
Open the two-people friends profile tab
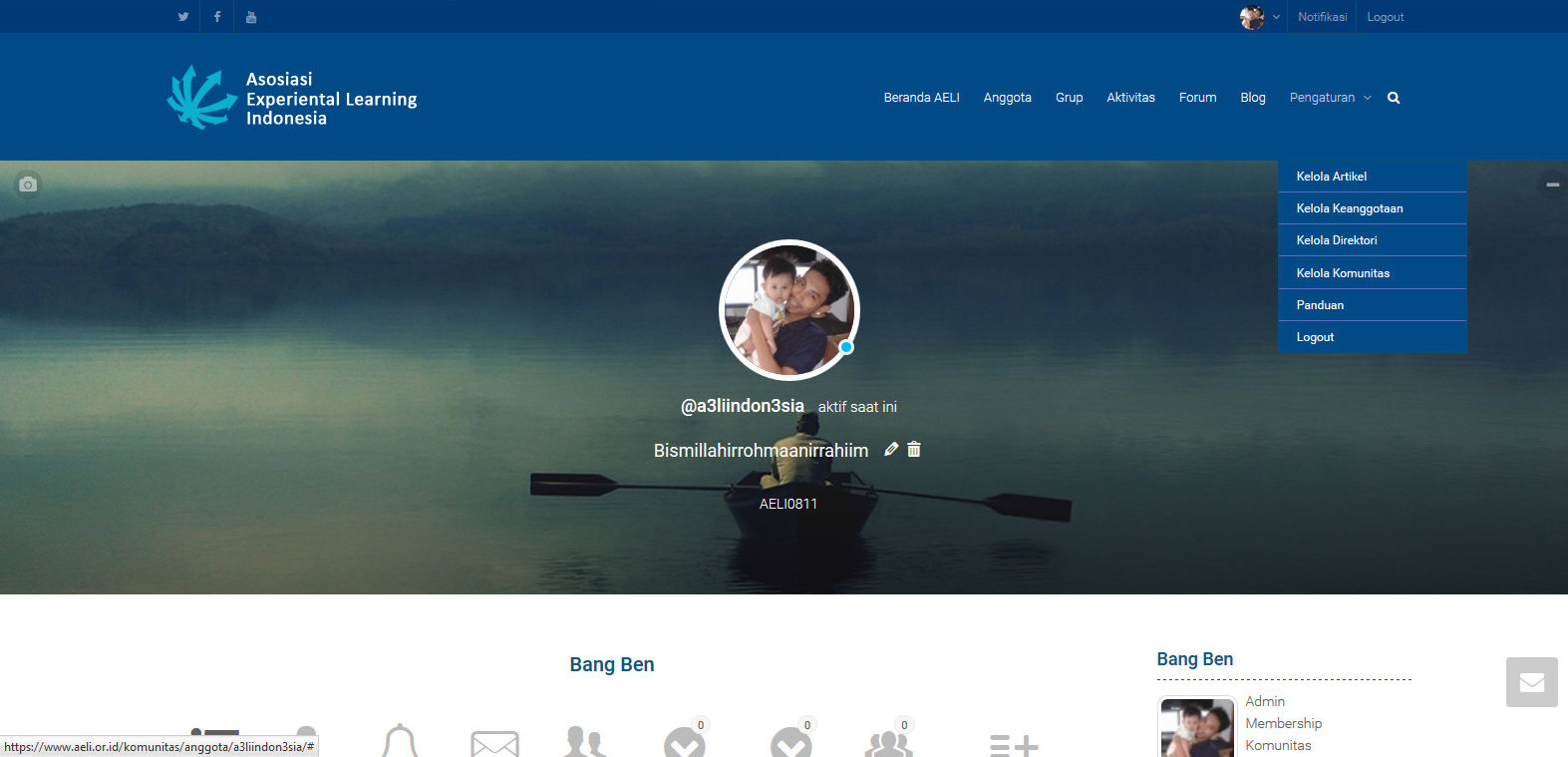point(584,742)
